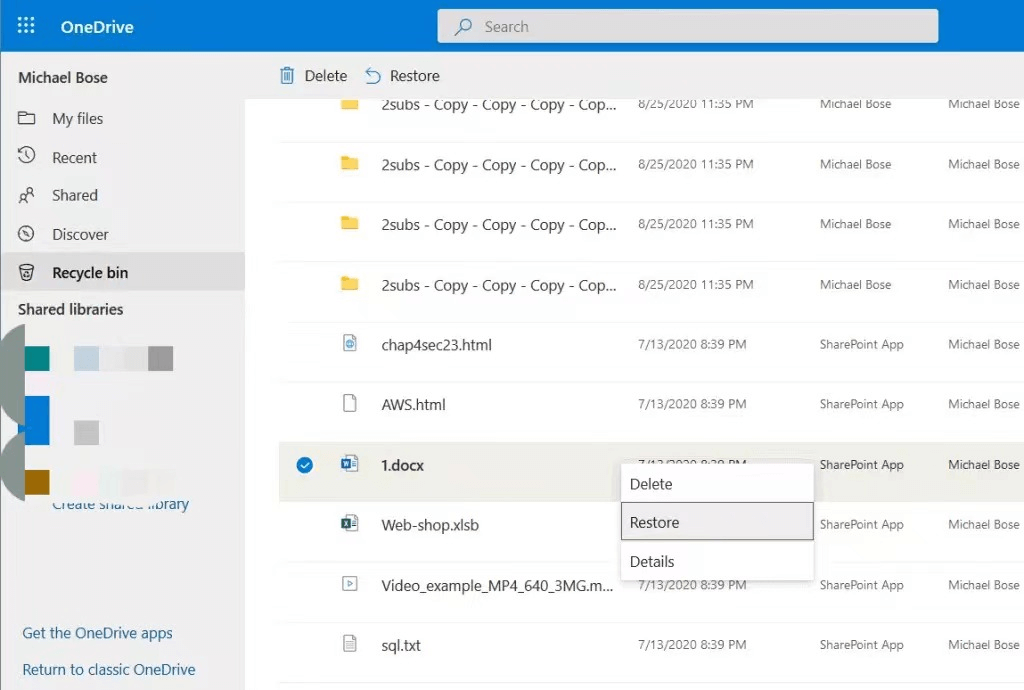Select Details in the context menu
The image size is (1024, 690).
[716, 561]
